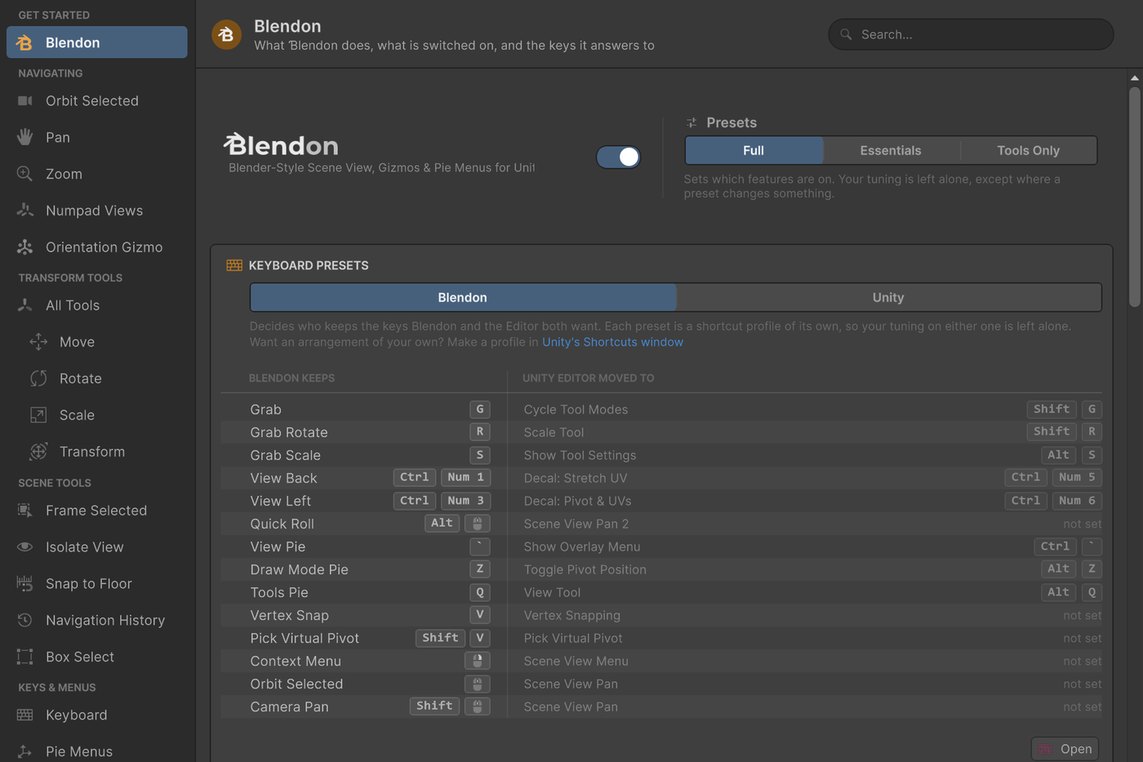The image size is (1143, 762).
Task: Choose the Unity keyboard preset
Action: tap(888, 298)
